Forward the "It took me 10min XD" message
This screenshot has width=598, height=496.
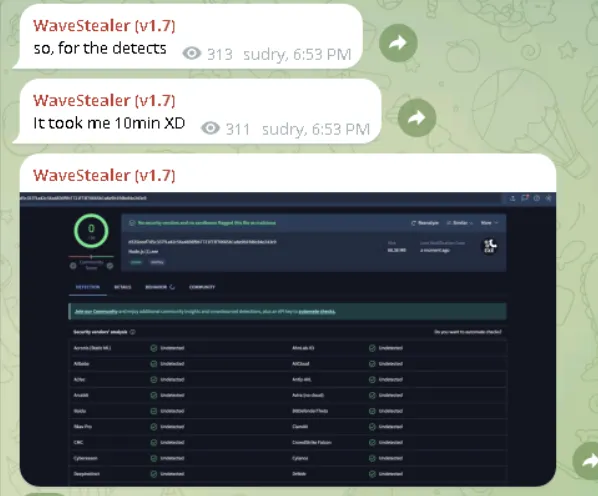click(417, 117)
